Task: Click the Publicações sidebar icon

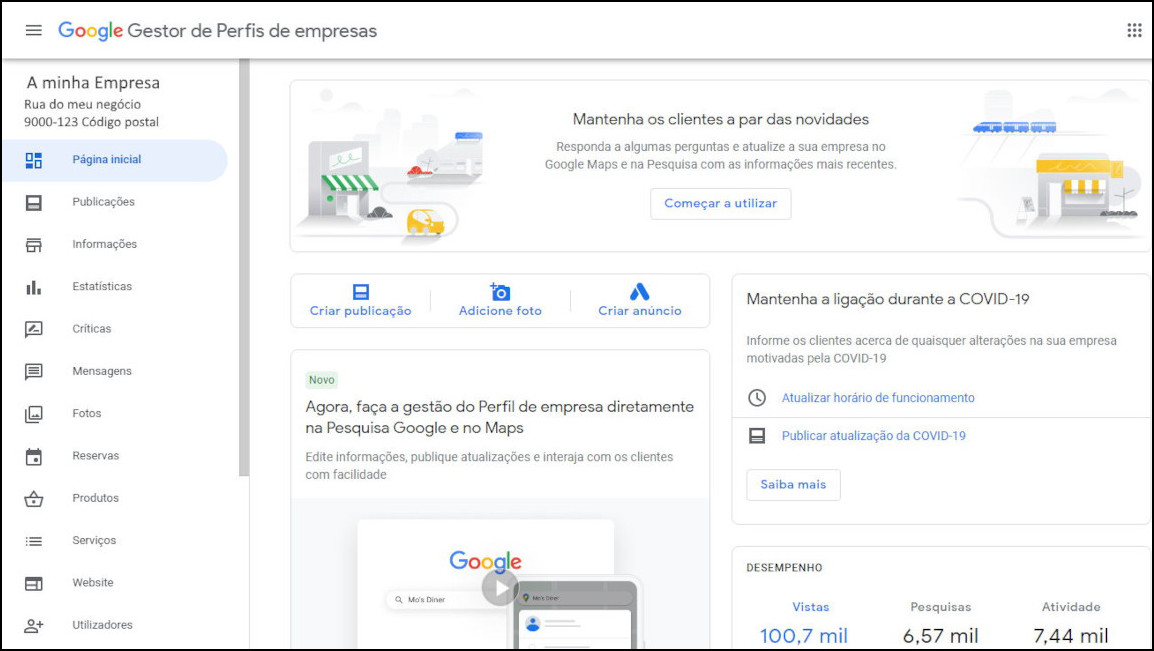Action: [x=34, y=203]
